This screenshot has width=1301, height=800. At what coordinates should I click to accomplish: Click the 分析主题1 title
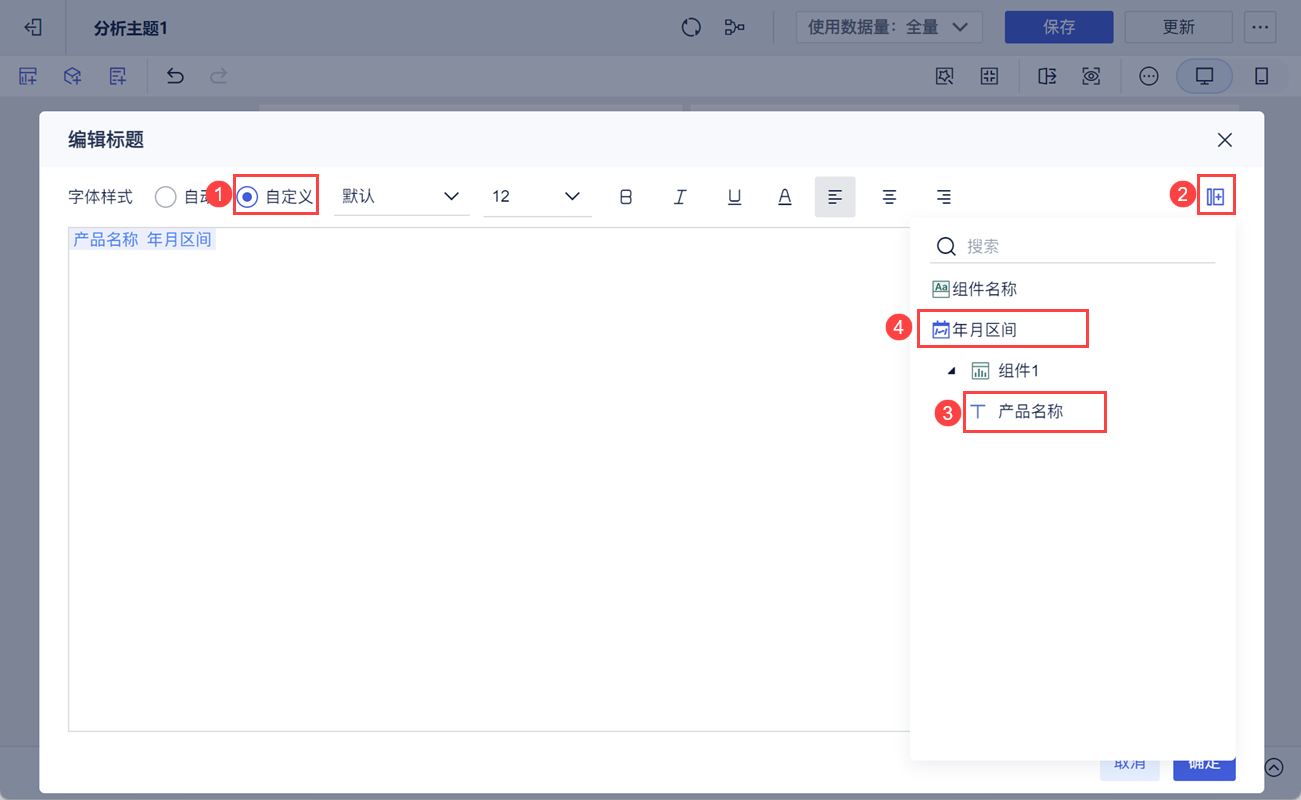point(130,28)
